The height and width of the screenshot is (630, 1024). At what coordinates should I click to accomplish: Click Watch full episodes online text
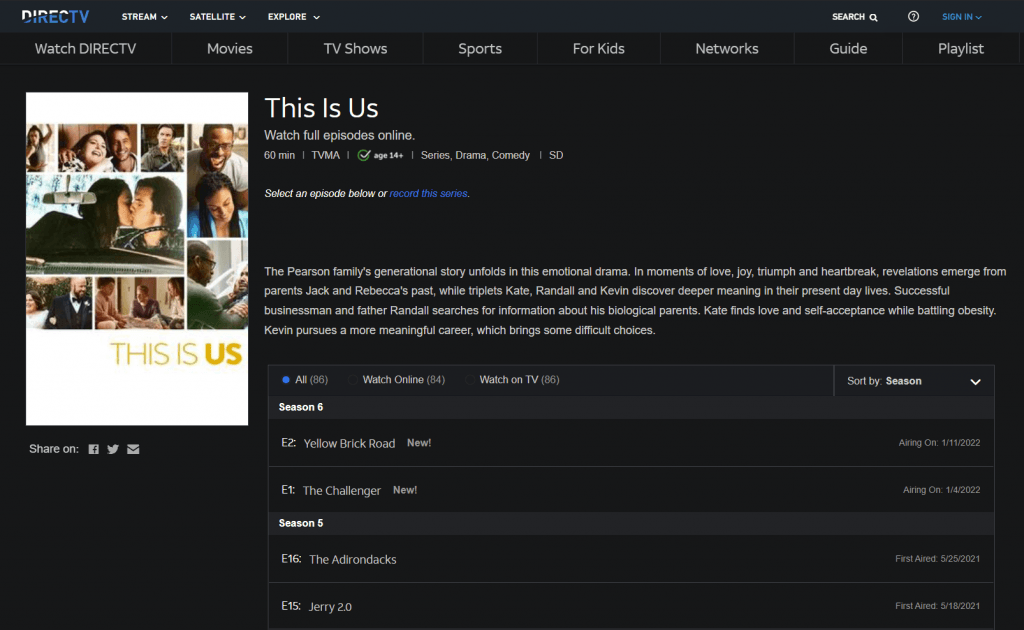point(340,135)
